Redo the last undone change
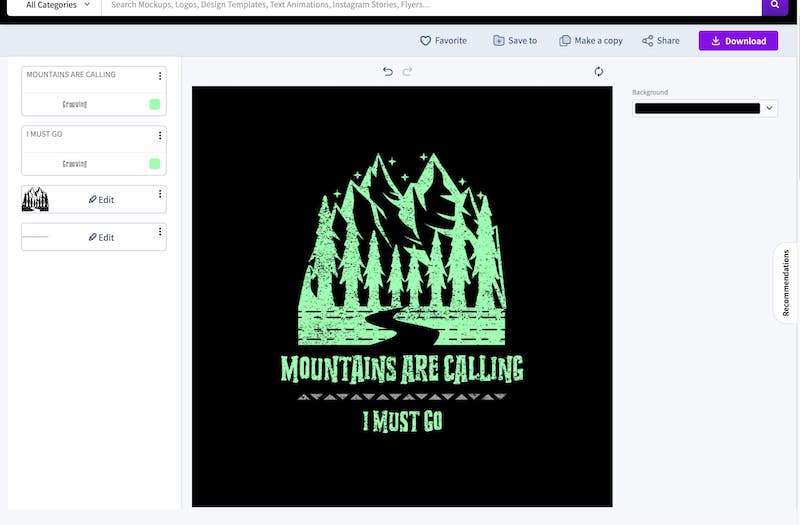This screenshot has height=525, width=800. [407, 72]
